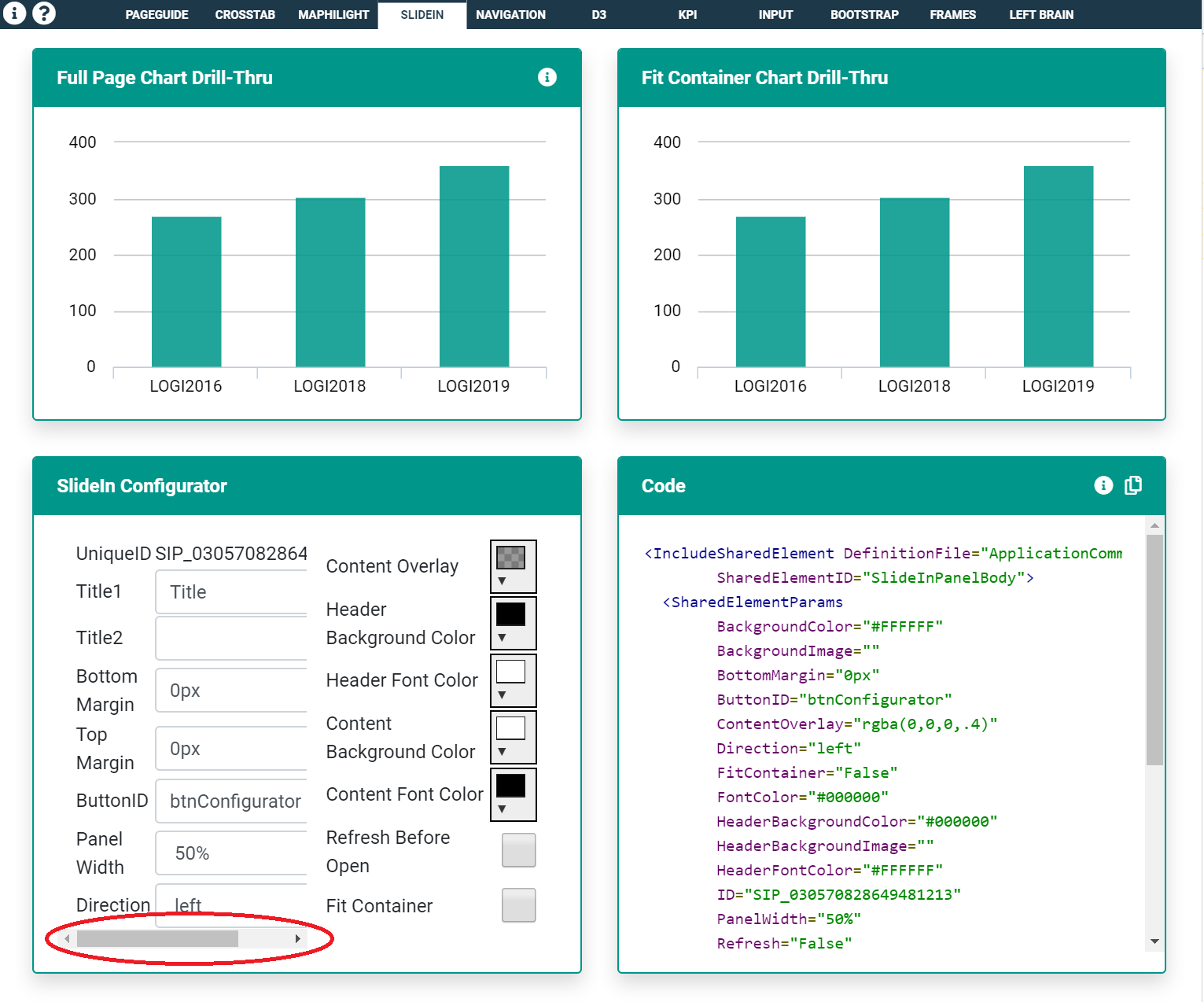Screen dimensions: 1204x1002
Task: Open info icon in Code panel header
Action: [x=1103, y=485]
